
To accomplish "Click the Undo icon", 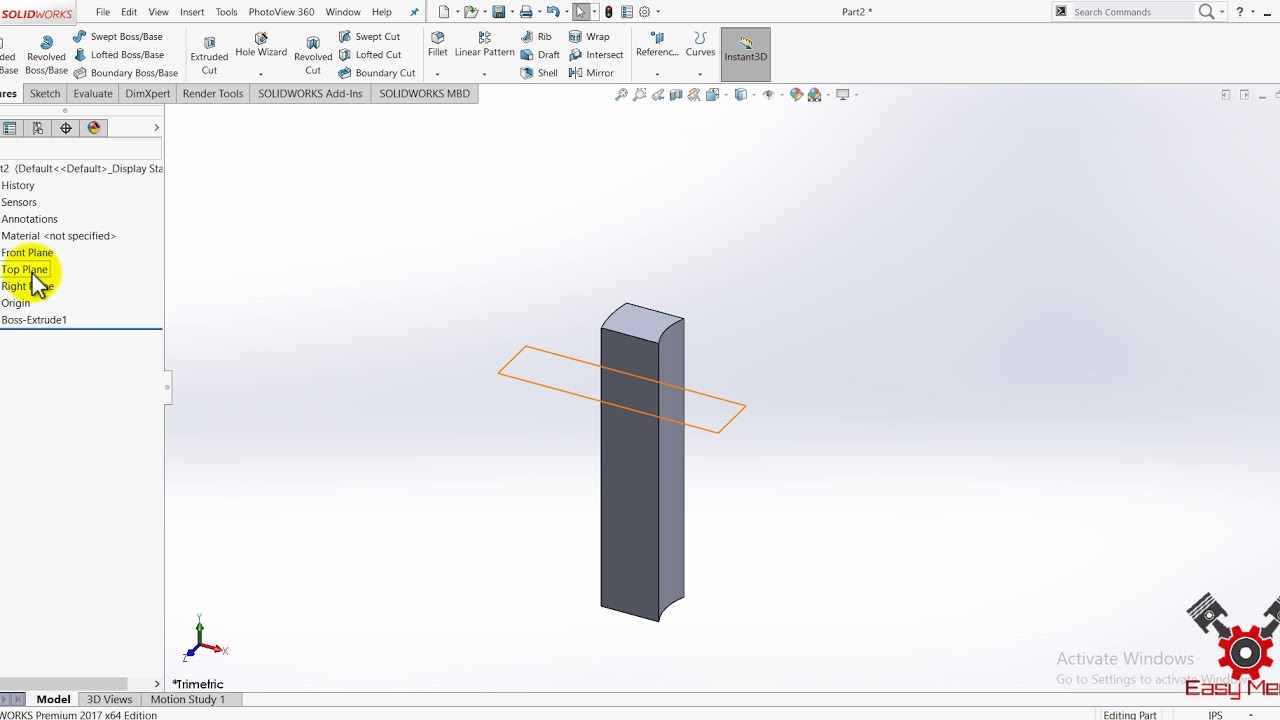I will (x=552, y=12).
